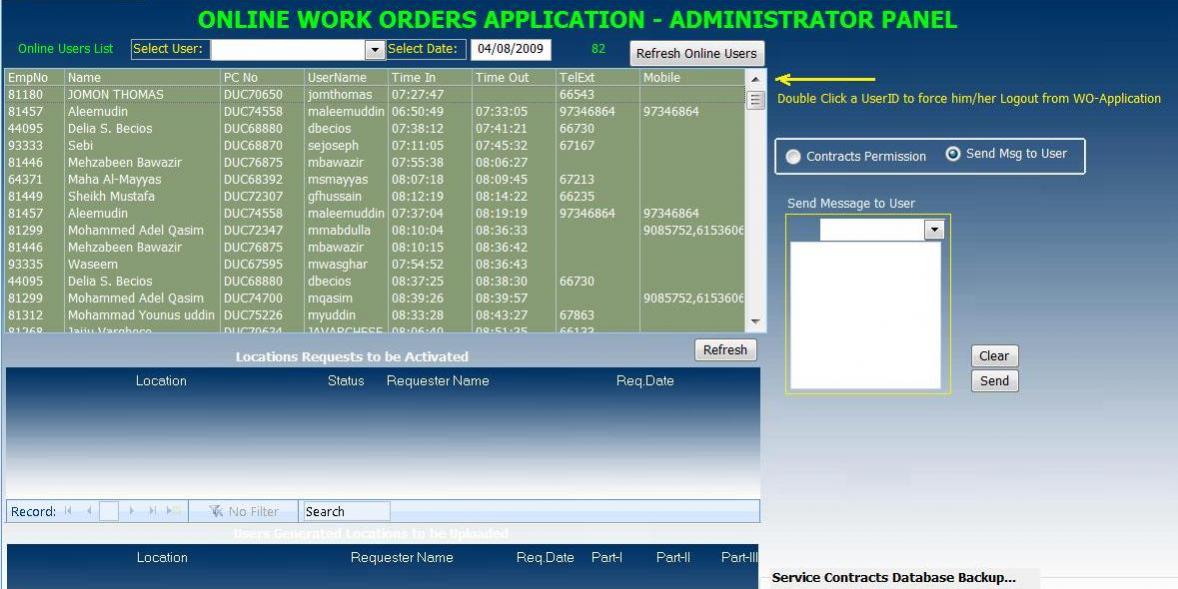This screenshot has width=1178, height=589.
Task: Click scroll-down arrow of users list
Action: [756, 322]
